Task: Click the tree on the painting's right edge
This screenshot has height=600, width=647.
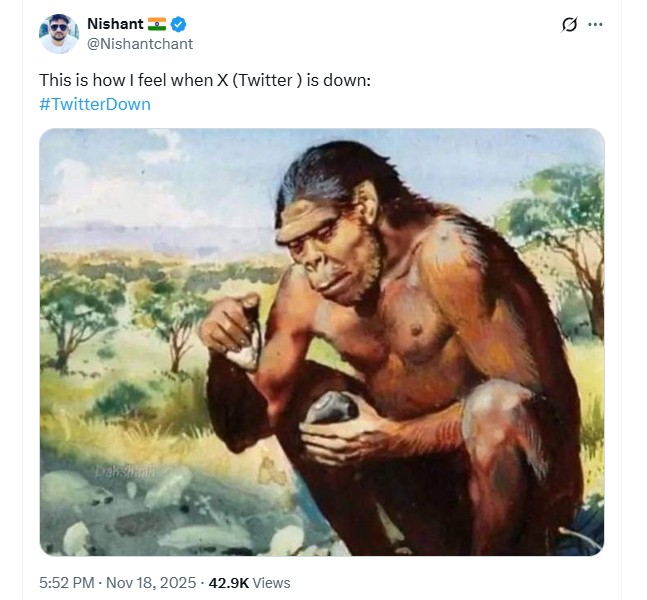Action: coord(560,220)
